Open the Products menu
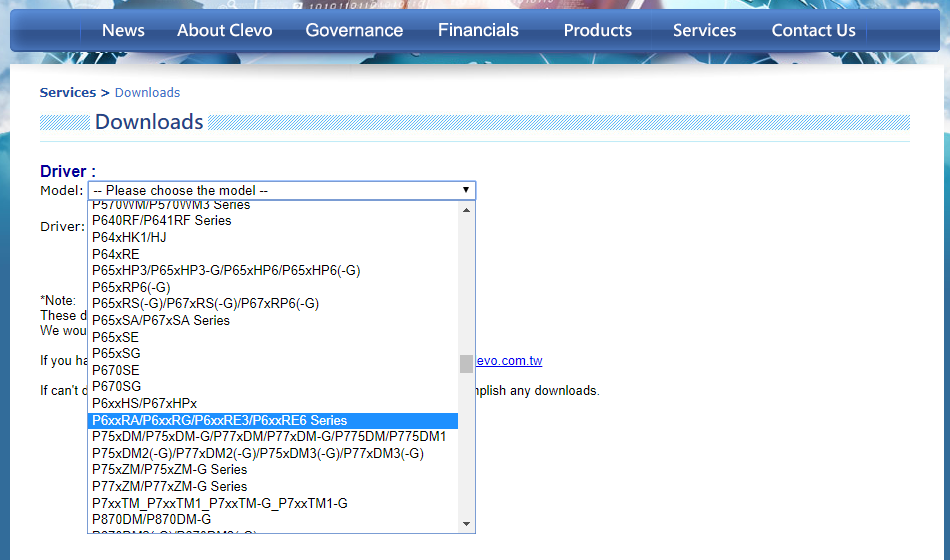The image size is (950, 560). click(597, 30)
